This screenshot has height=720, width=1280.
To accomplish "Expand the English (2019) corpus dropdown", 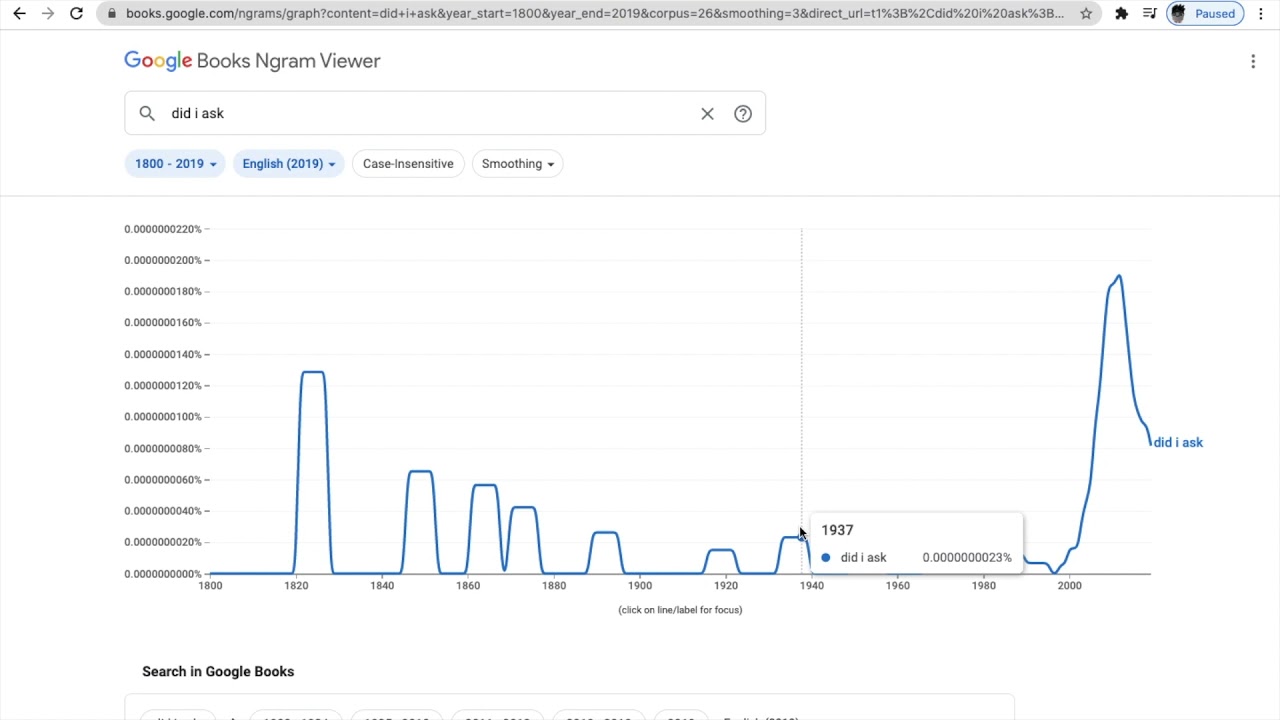I will tap(288, 164).
